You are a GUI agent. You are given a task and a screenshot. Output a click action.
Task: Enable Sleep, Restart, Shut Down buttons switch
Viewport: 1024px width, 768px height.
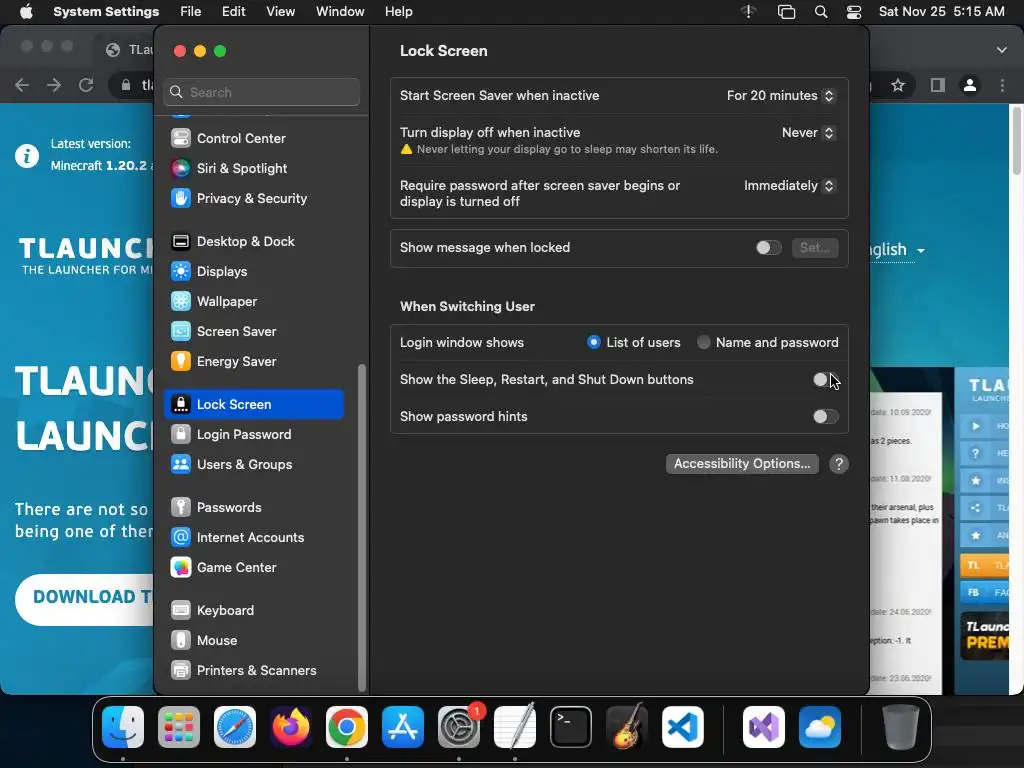[x=825, y=380]
